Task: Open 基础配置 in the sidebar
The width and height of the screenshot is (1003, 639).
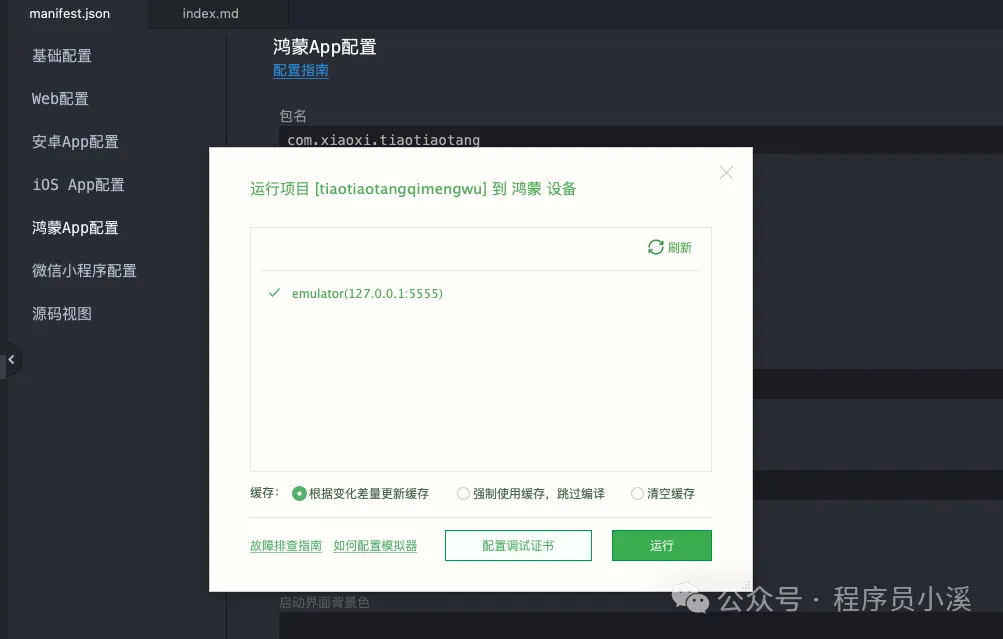Action: (60, 55)
